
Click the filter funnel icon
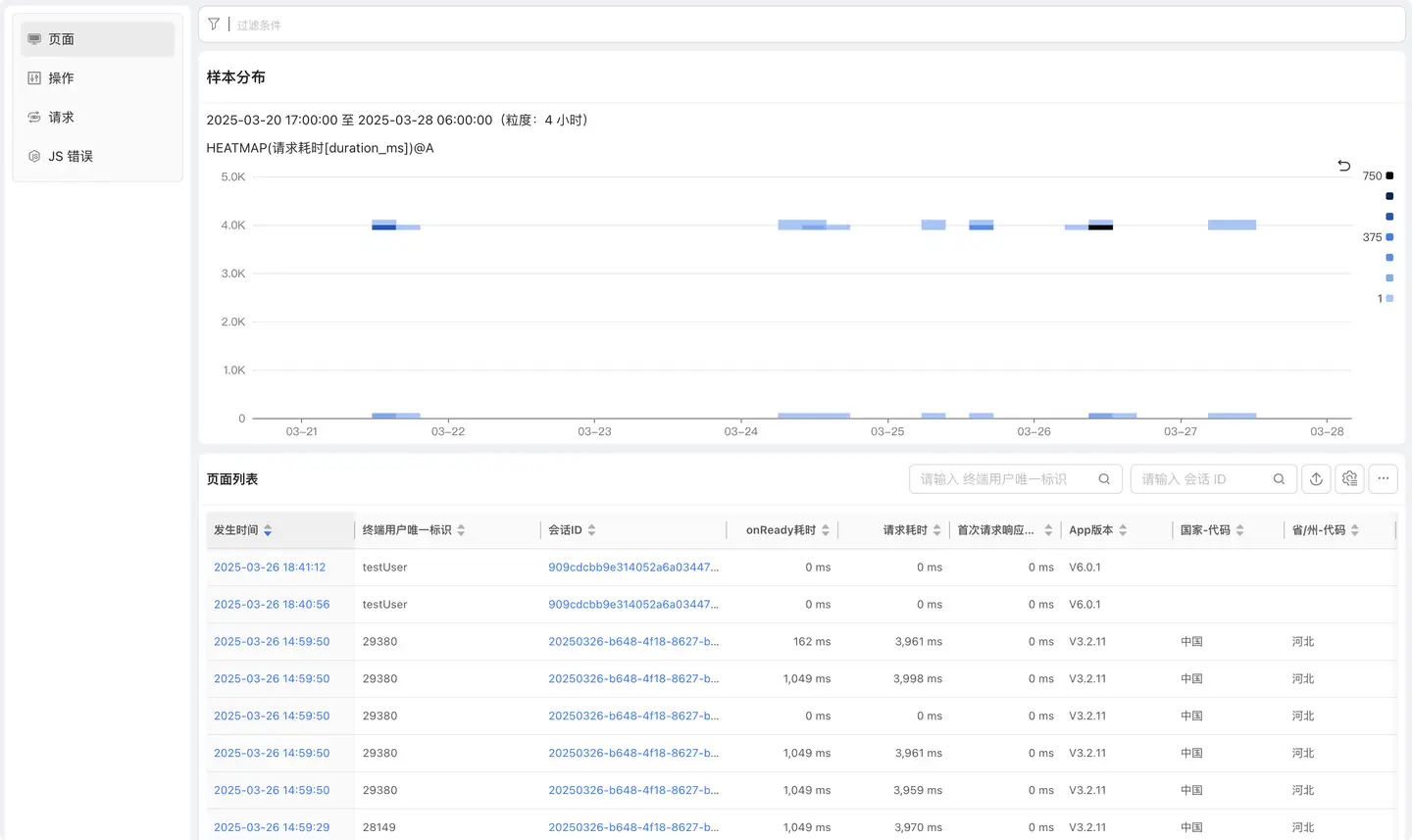pos(214,25)
